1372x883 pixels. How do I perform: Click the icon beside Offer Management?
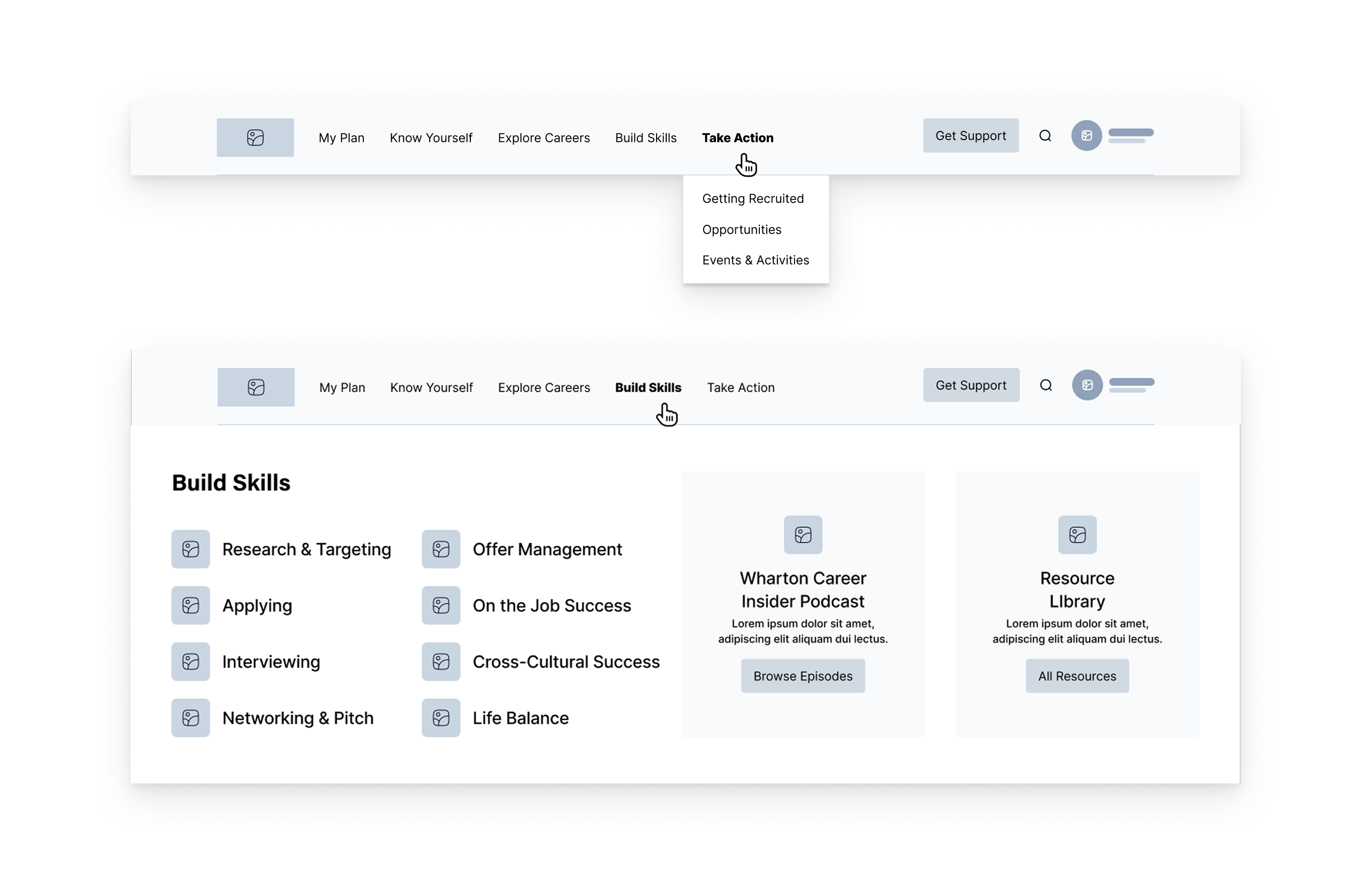click(441, 549)
